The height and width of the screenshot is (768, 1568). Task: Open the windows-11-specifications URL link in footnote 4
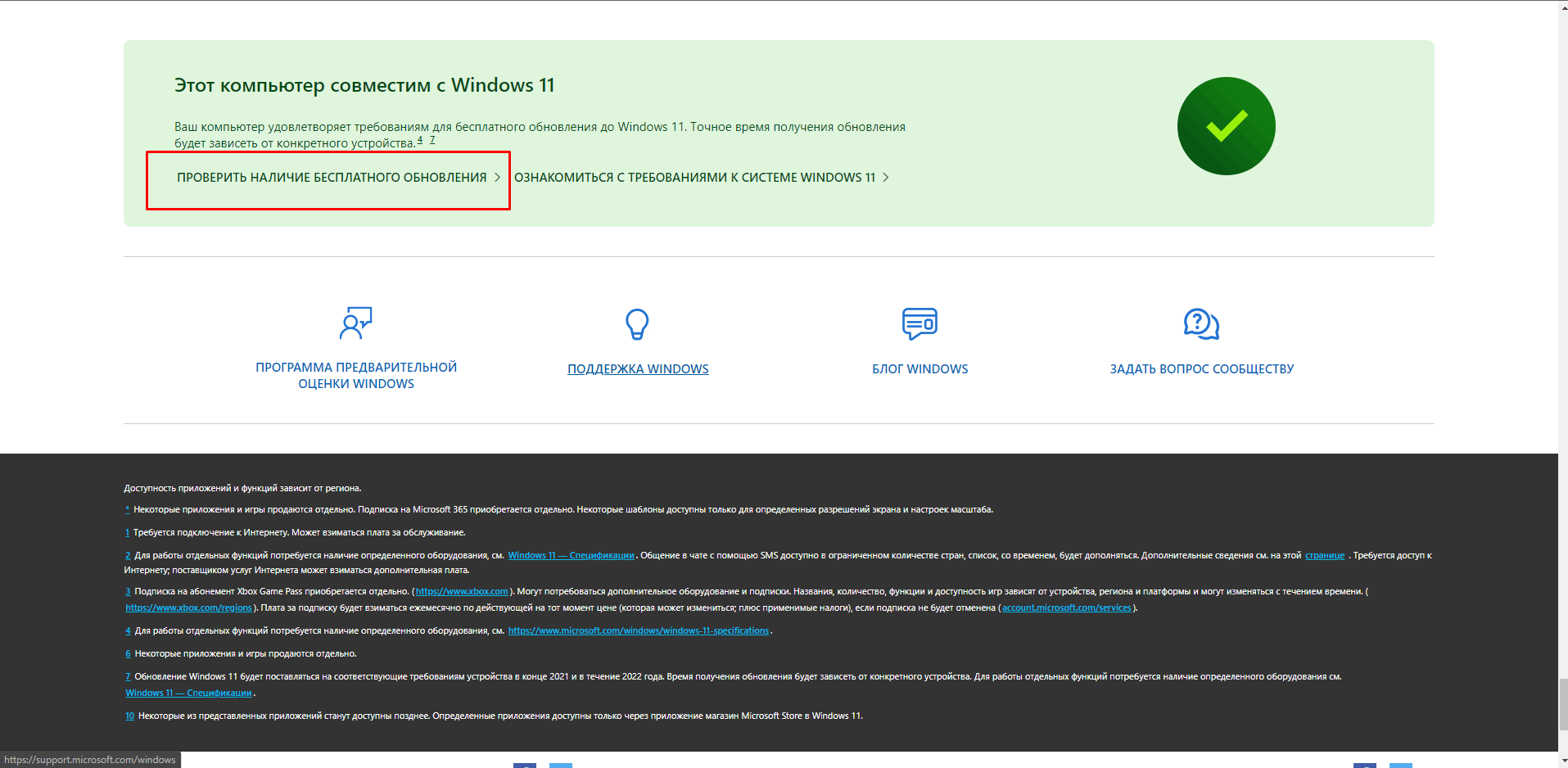tap(639, 631)
